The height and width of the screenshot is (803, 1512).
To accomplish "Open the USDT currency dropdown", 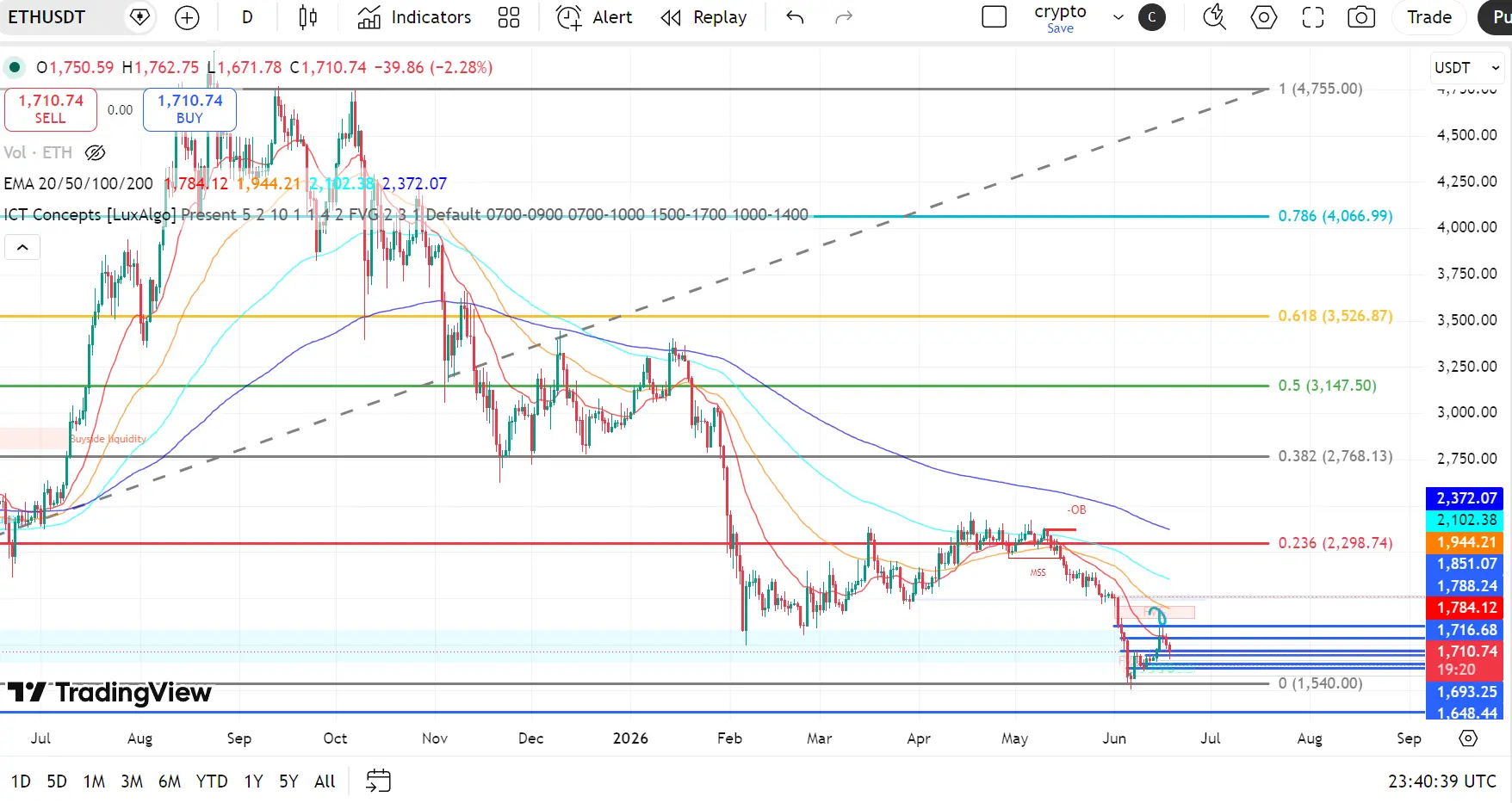I will click(x=1467, y=67).
